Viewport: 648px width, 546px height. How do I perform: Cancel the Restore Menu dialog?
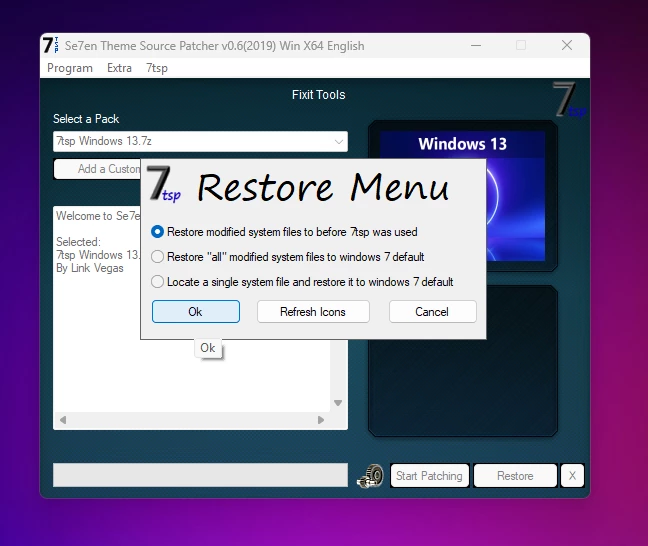(432, 312)
